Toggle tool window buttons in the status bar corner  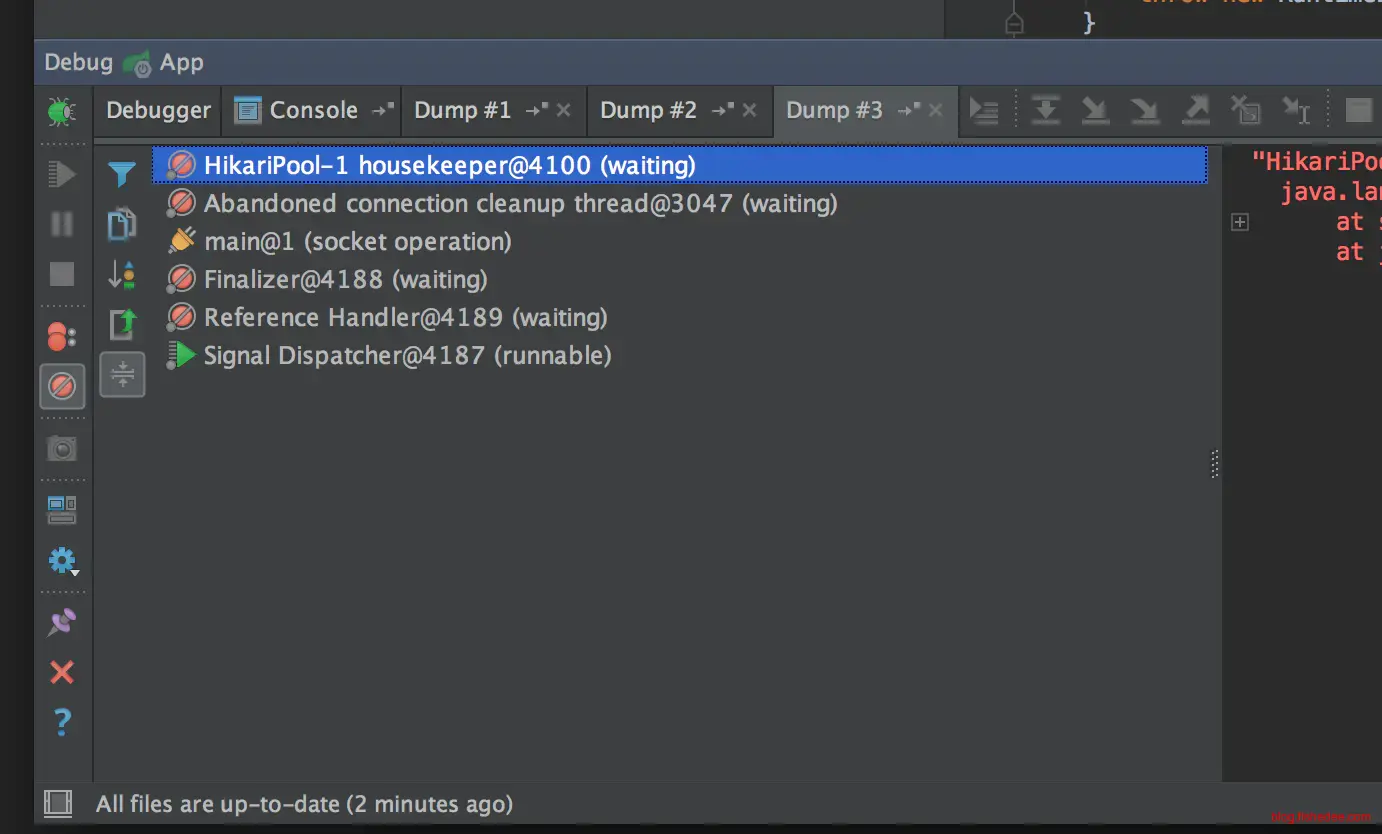pyautogui.click(x=58, y=803)
